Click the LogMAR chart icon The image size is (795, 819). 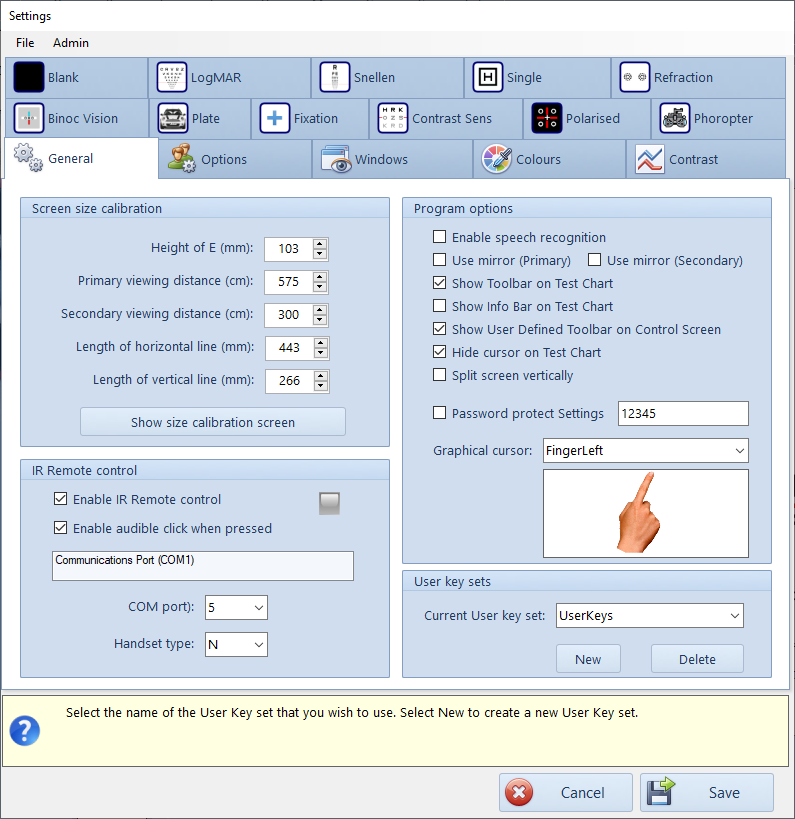(x=172, y=78)
